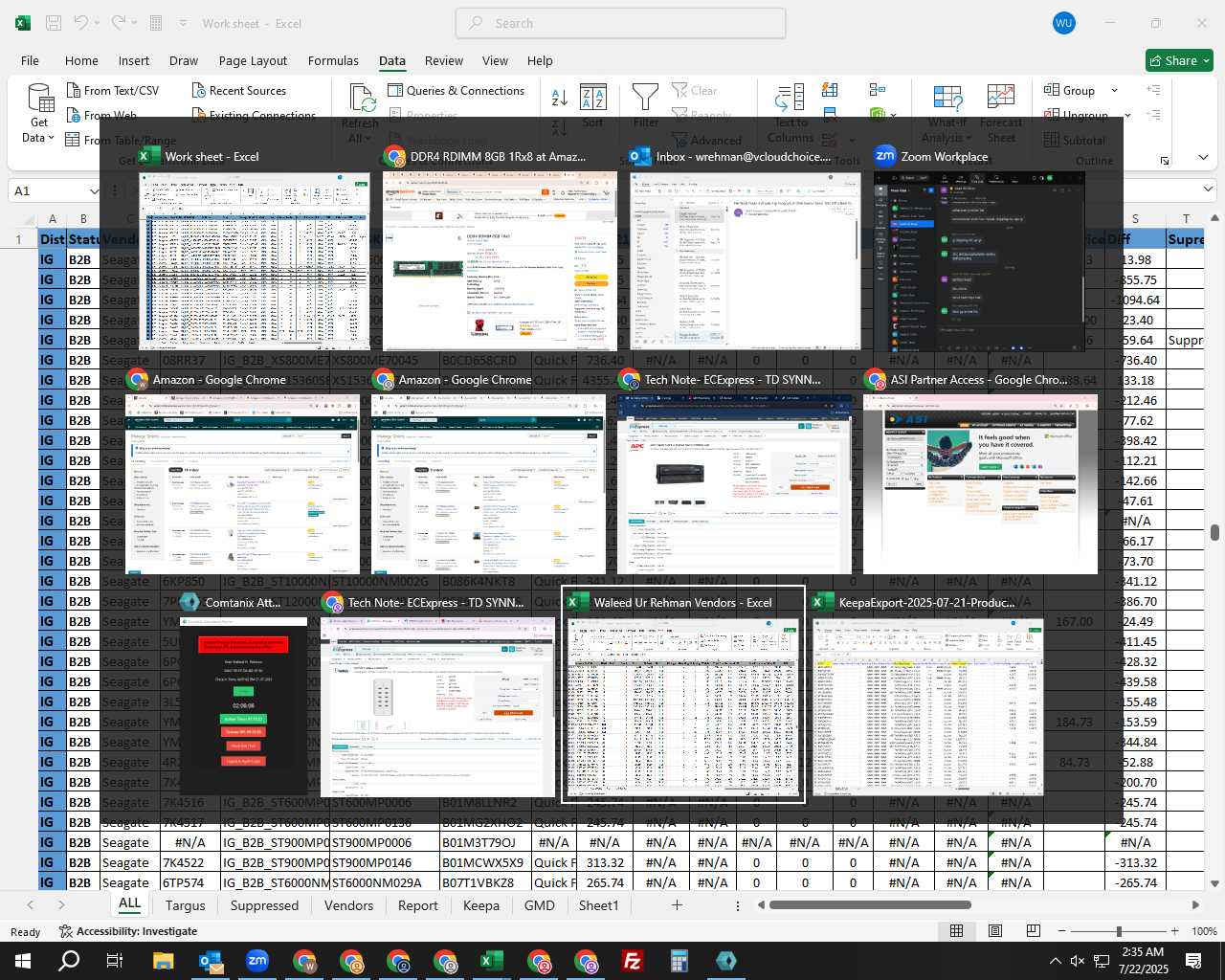This screenshot has height=980, width=1225.
Task: Collapse the ribbon with the chevron
Action: 1203,158
